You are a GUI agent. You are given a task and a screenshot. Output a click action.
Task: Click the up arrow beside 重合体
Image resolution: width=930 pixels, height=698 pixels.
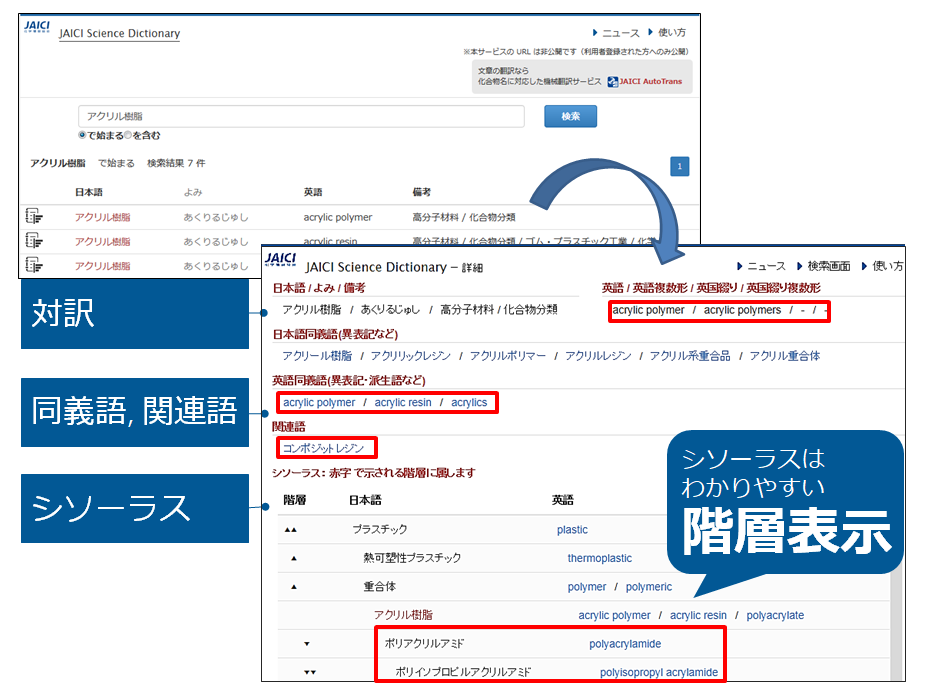[x=294, y=587]
